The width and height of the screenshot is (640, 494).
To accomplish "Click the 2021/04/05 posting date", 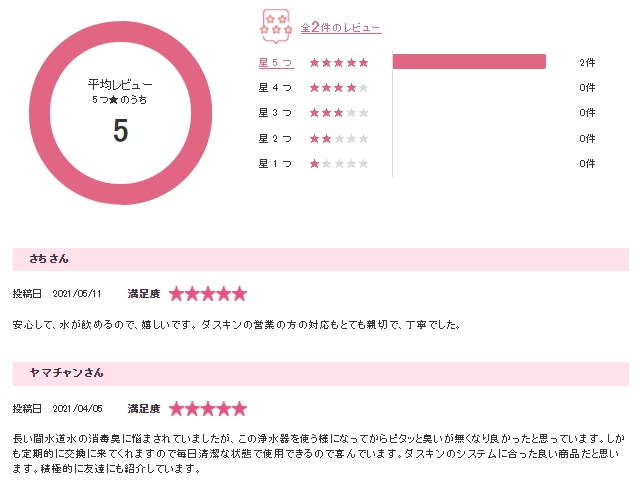I will pyautogui.click(x=77, y=408).
